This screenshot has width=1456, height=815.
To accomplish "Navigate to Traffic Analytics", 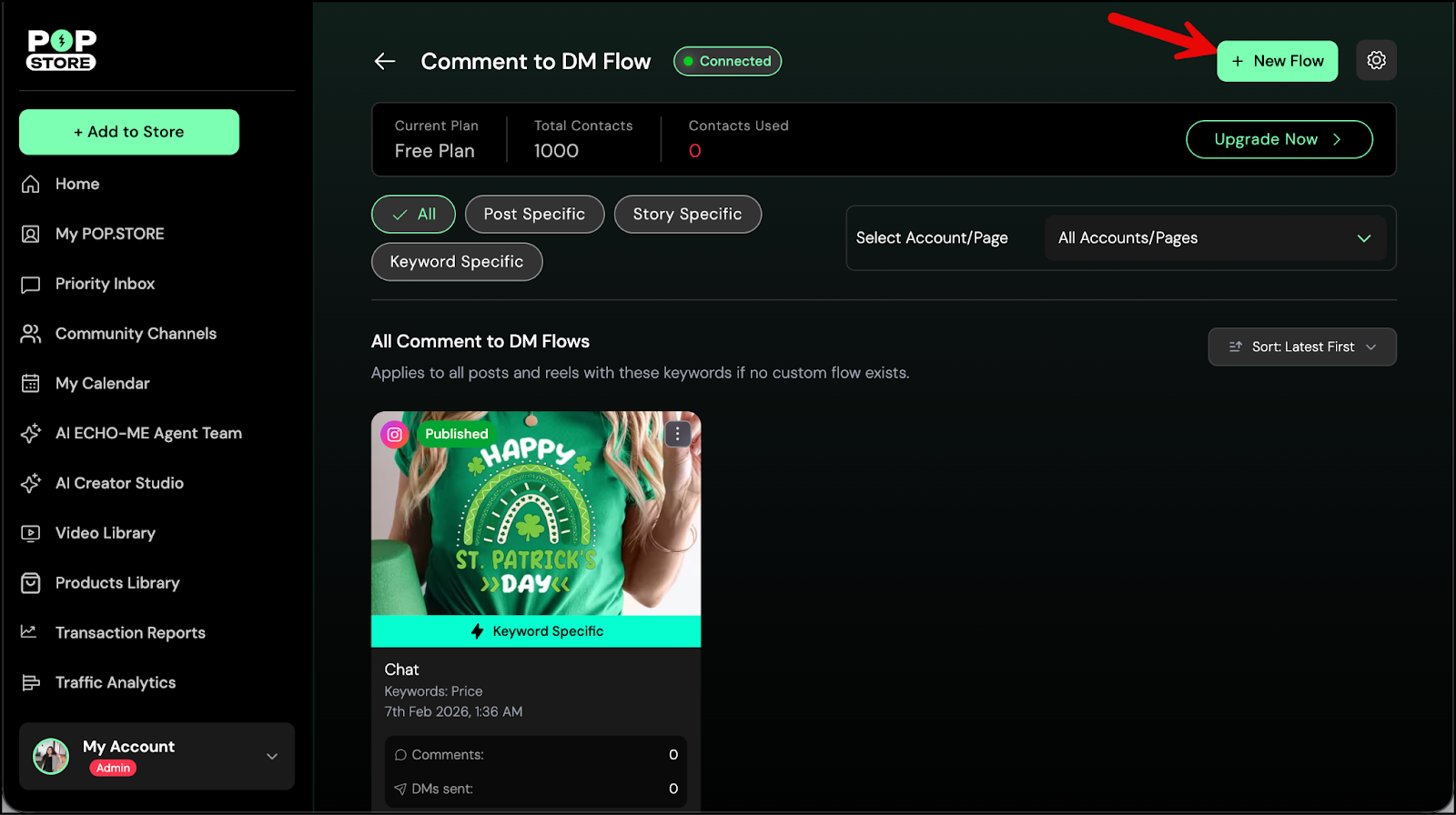I will [x=115, y=683].
